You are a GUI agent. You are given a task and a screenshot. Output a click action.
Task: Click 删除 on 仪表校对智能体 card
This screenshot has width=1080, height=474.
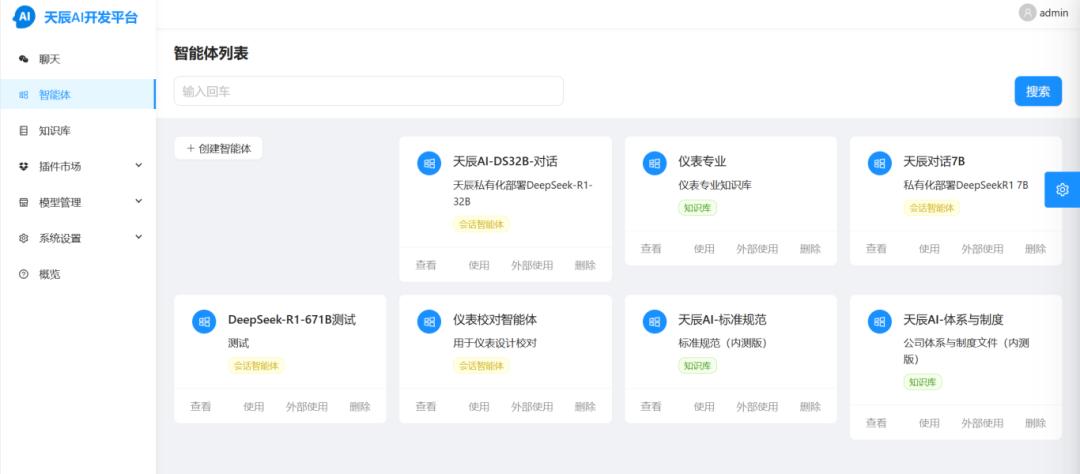pos(585,406)
